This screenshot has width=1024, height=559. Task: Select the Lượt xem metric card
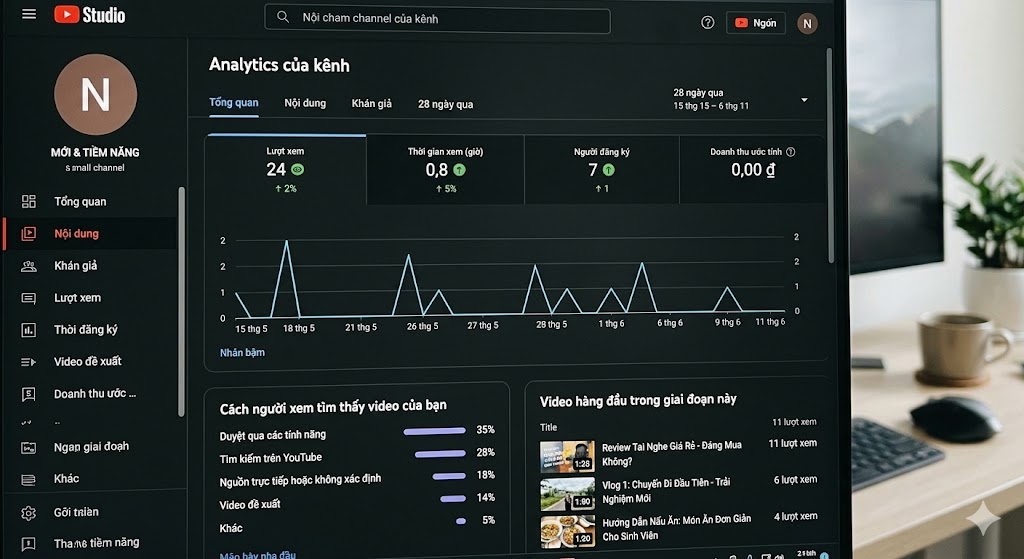[x=285, y=170]
